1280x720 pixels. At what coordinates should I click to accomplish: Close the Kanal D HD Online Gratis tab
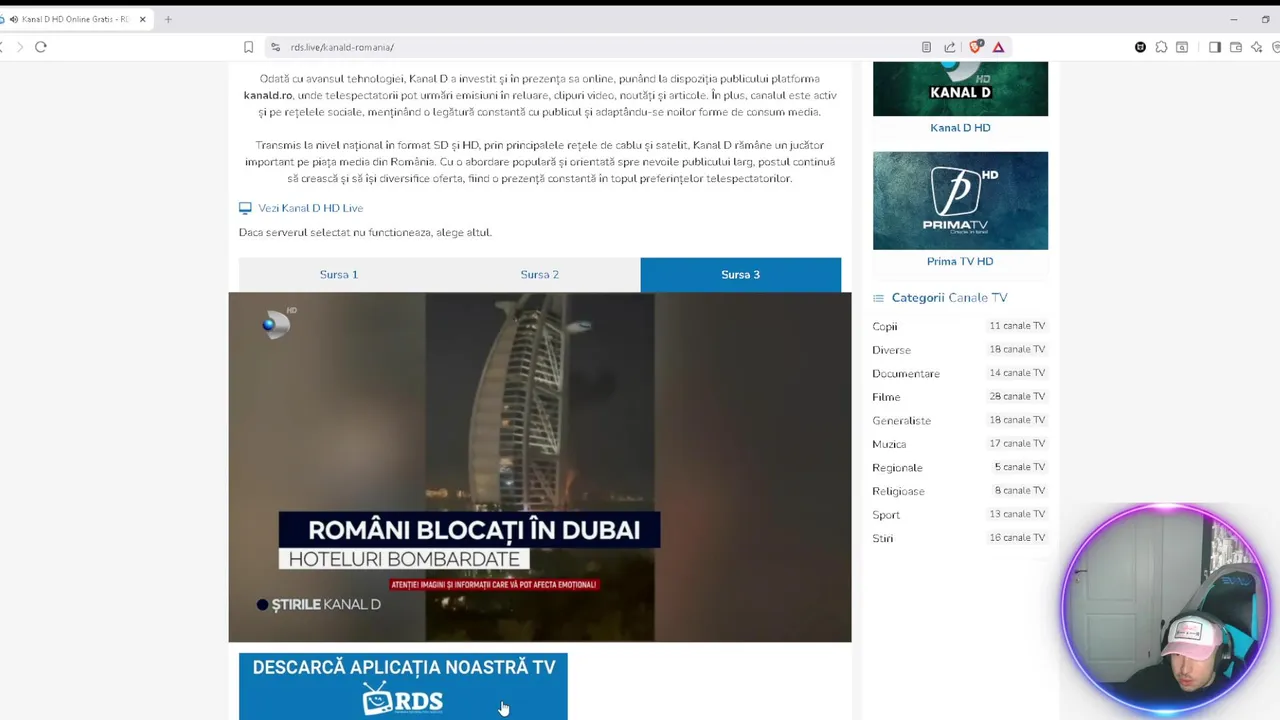click(142, 19)
